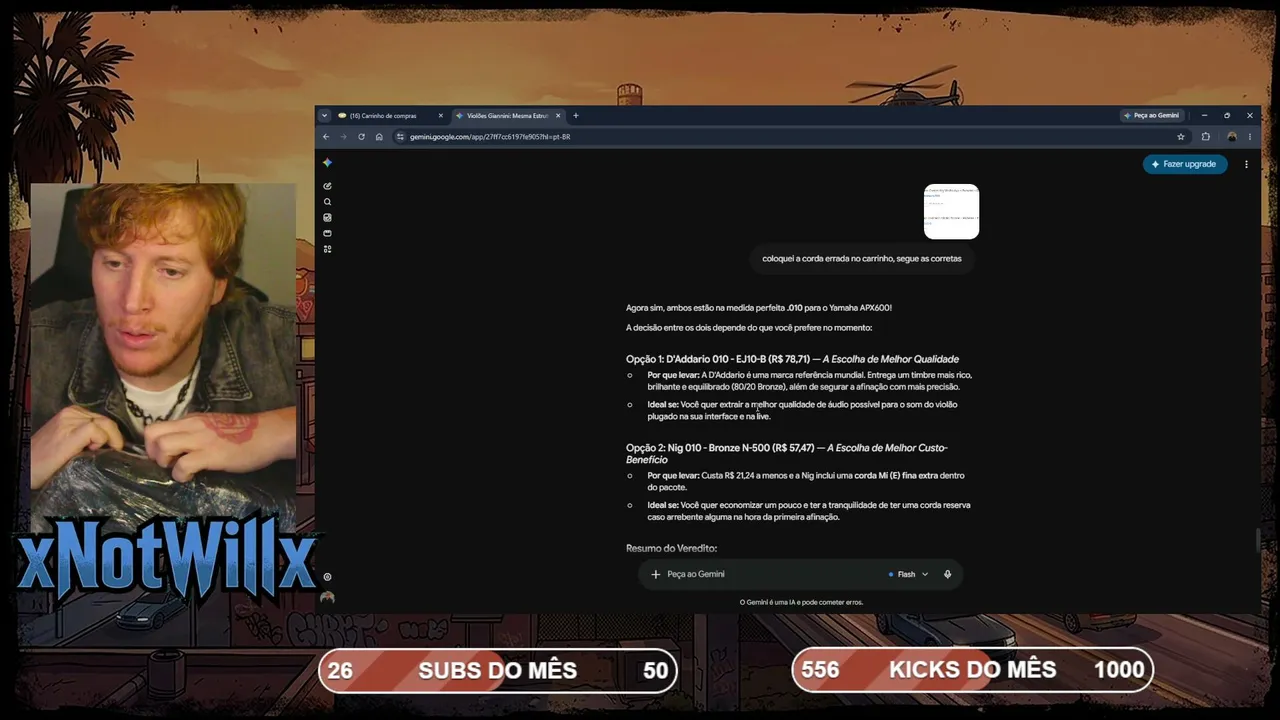Click the page vertical scrollbar thumb

[1257, 539]
